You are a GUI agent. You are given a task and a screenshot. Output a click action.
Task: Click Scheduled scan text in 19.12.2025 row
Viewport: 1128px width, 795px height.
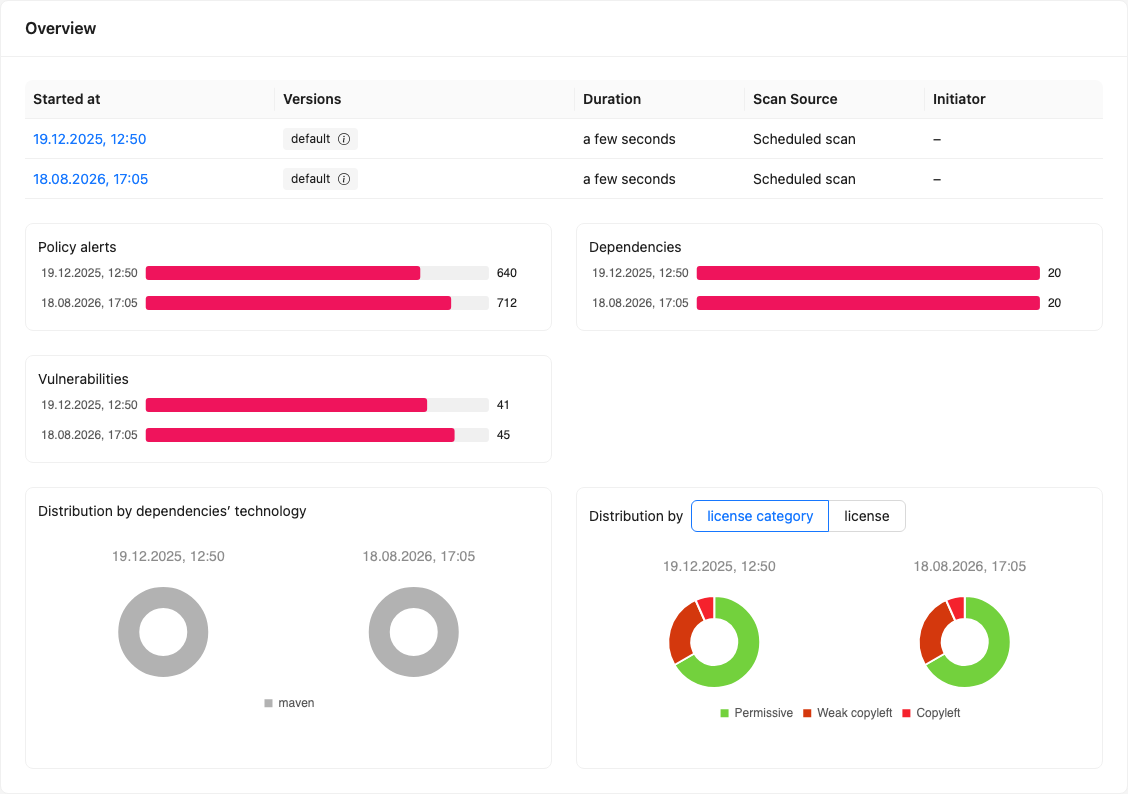804,139
